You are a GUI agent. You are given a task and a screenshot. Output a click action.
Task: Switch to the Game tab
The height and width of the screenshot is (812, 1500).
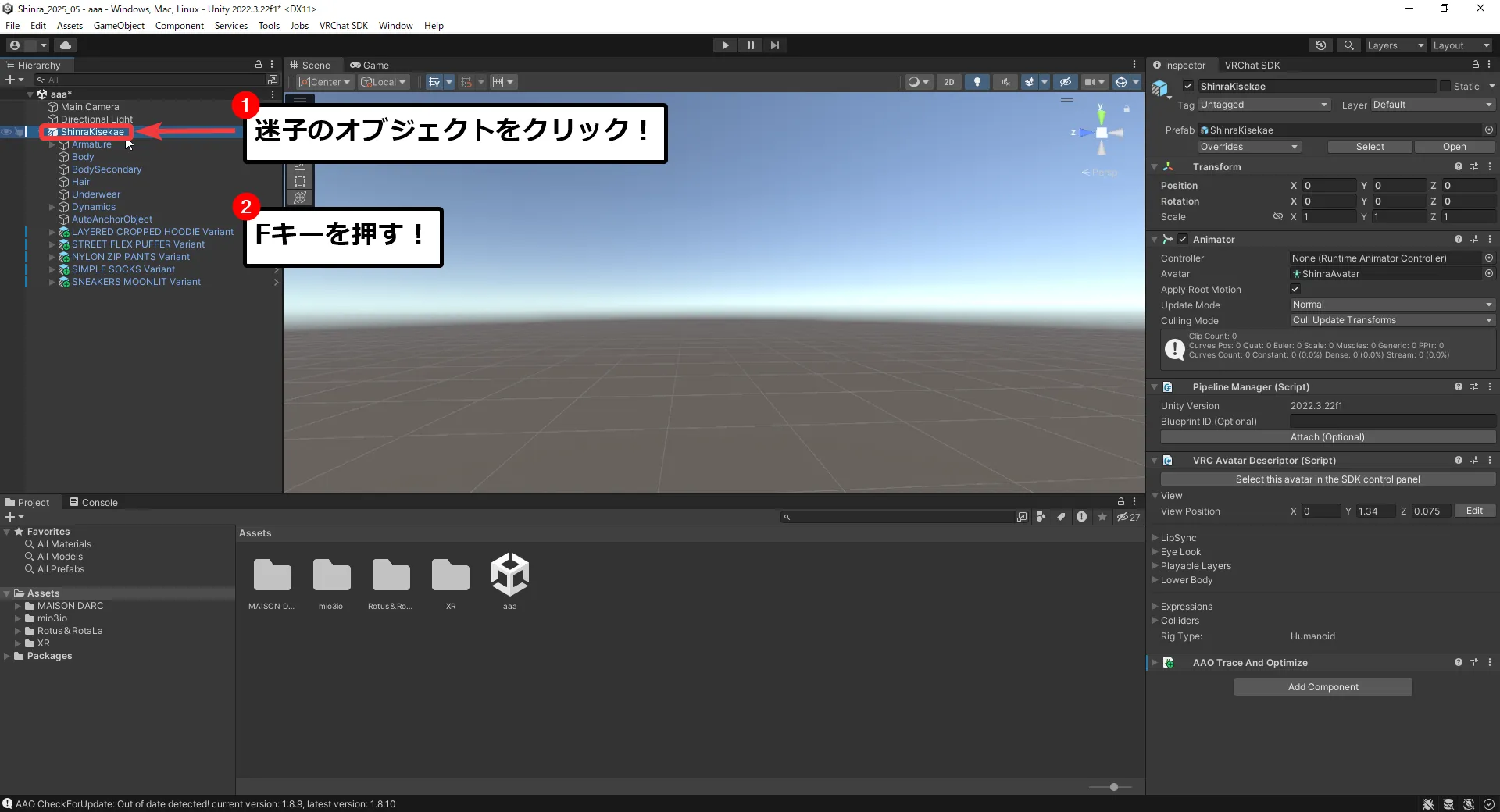coord(369,65)
